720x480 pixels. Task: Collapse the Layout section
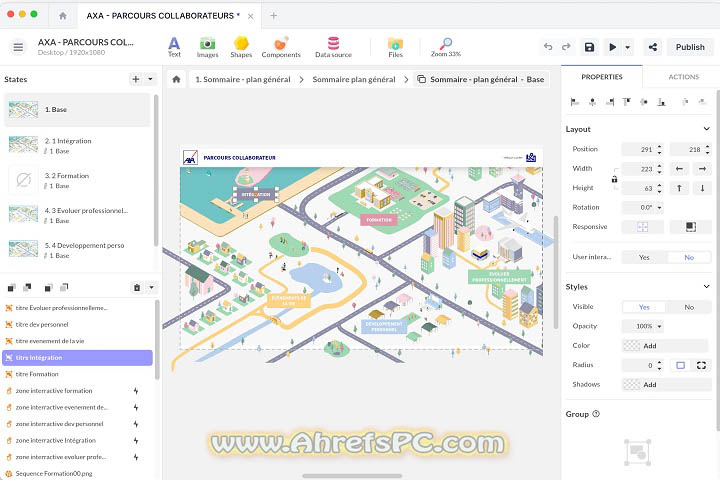point(706,129)
